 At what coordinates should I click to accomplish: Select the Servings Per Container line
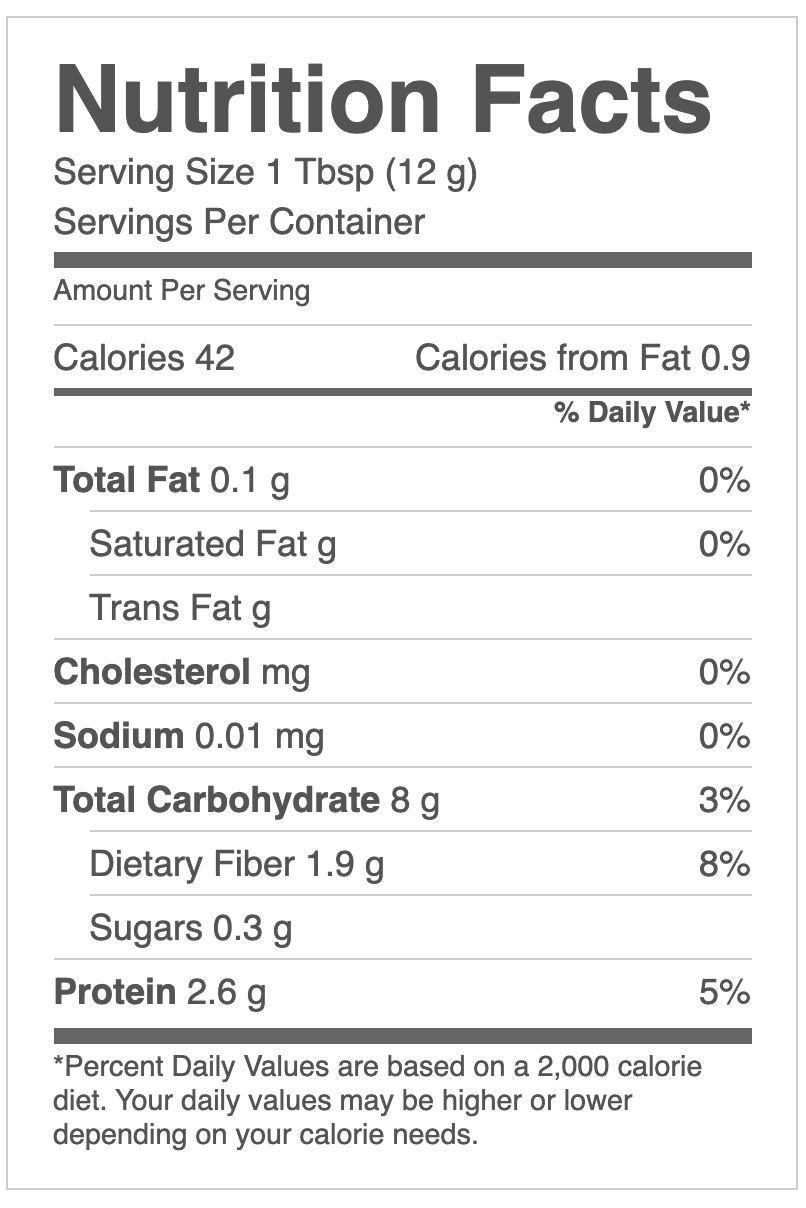pos(239,222)
